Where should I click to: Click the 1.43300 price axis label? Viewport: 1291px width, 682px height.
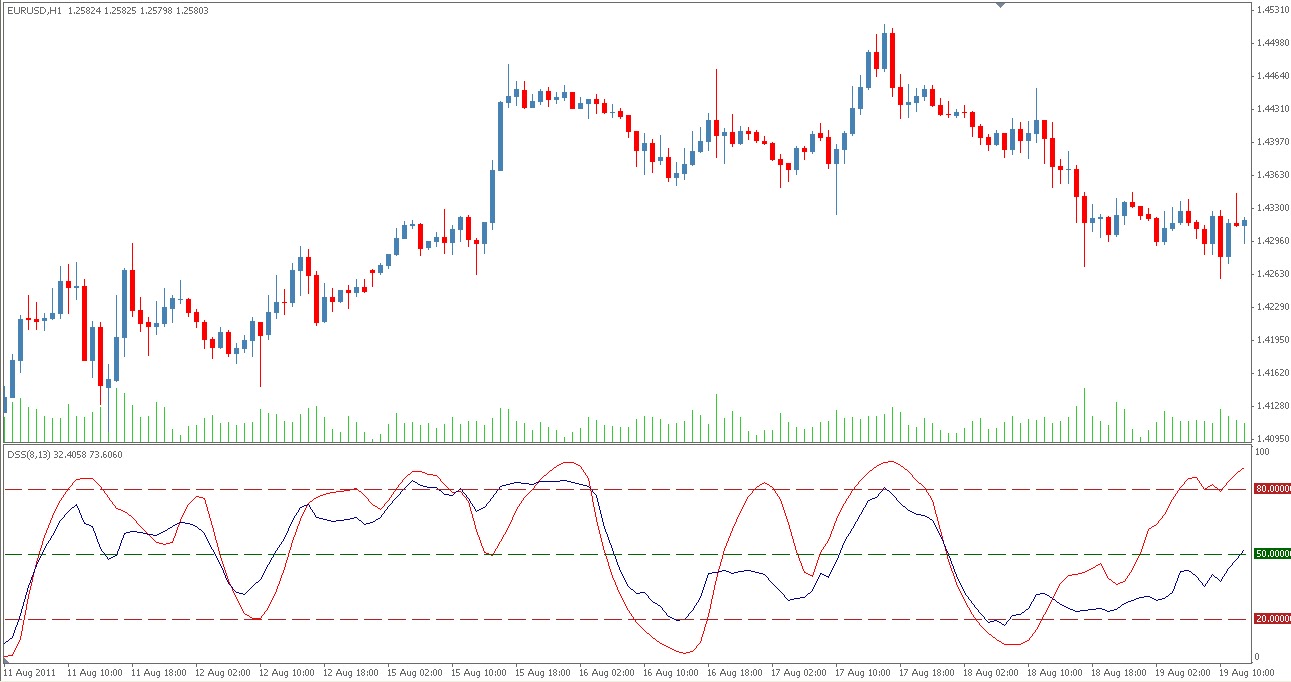[x=1271, y=208]
